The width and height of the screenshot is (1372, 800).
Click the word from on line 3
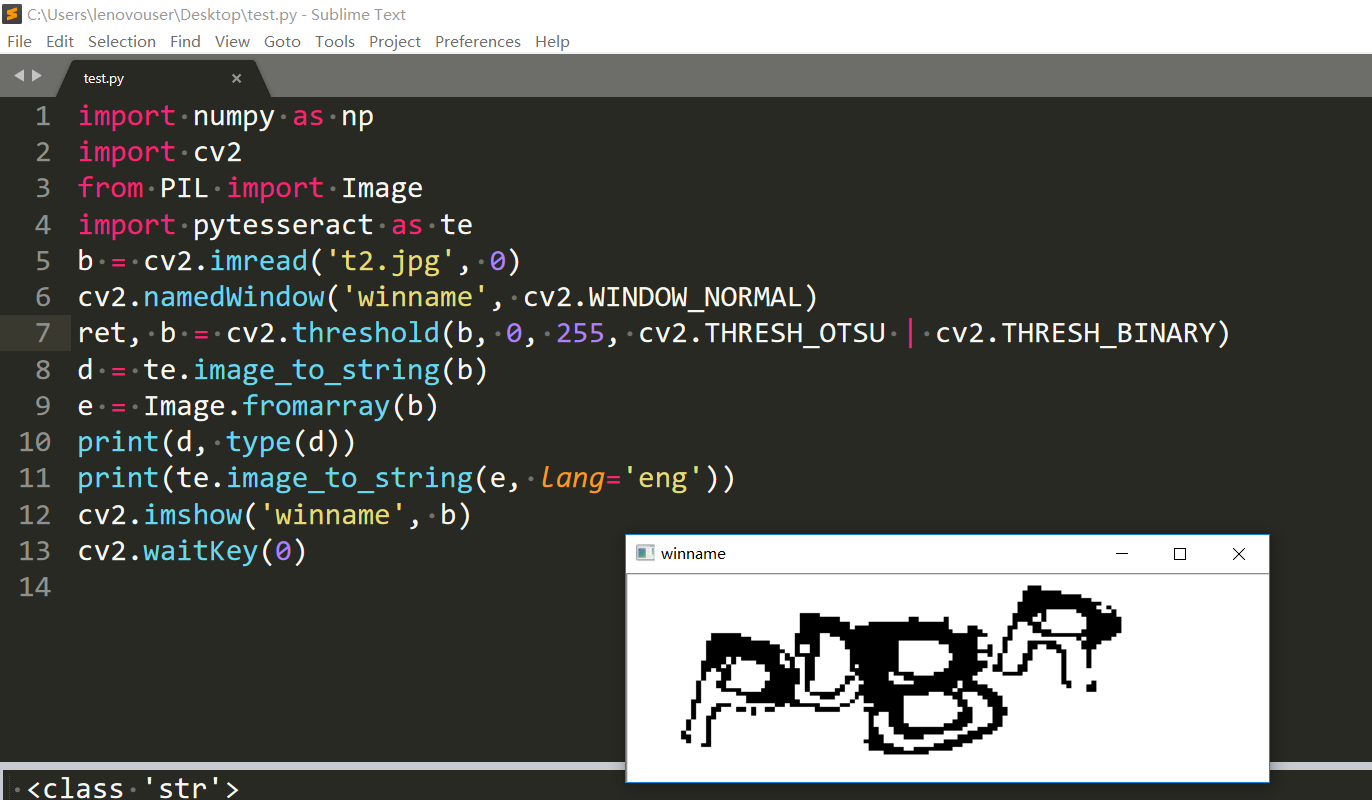coord(111,188)
